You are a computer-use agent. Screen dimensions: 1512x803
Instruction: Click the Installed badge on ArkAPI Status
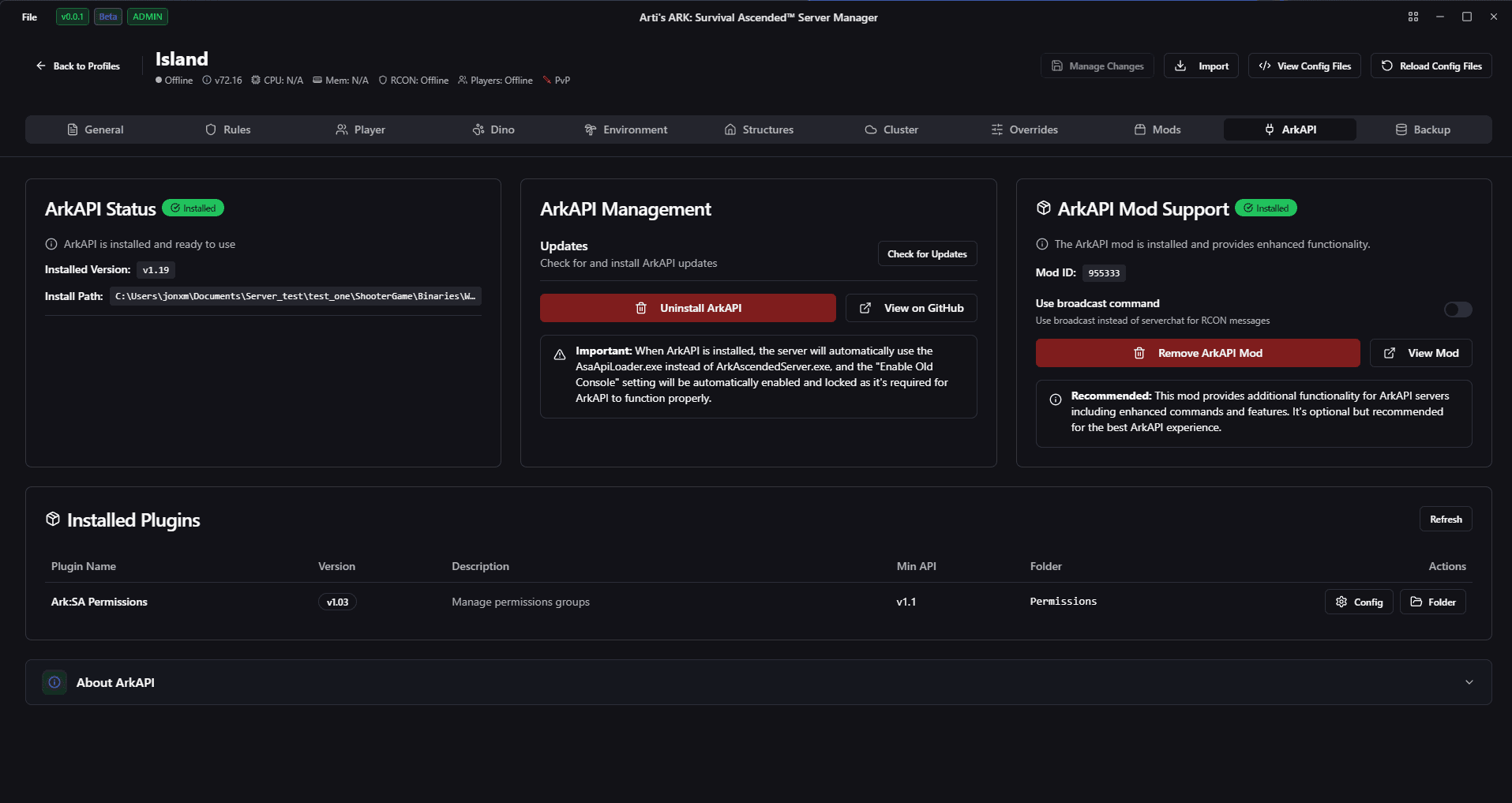click(x=193, y=208)
